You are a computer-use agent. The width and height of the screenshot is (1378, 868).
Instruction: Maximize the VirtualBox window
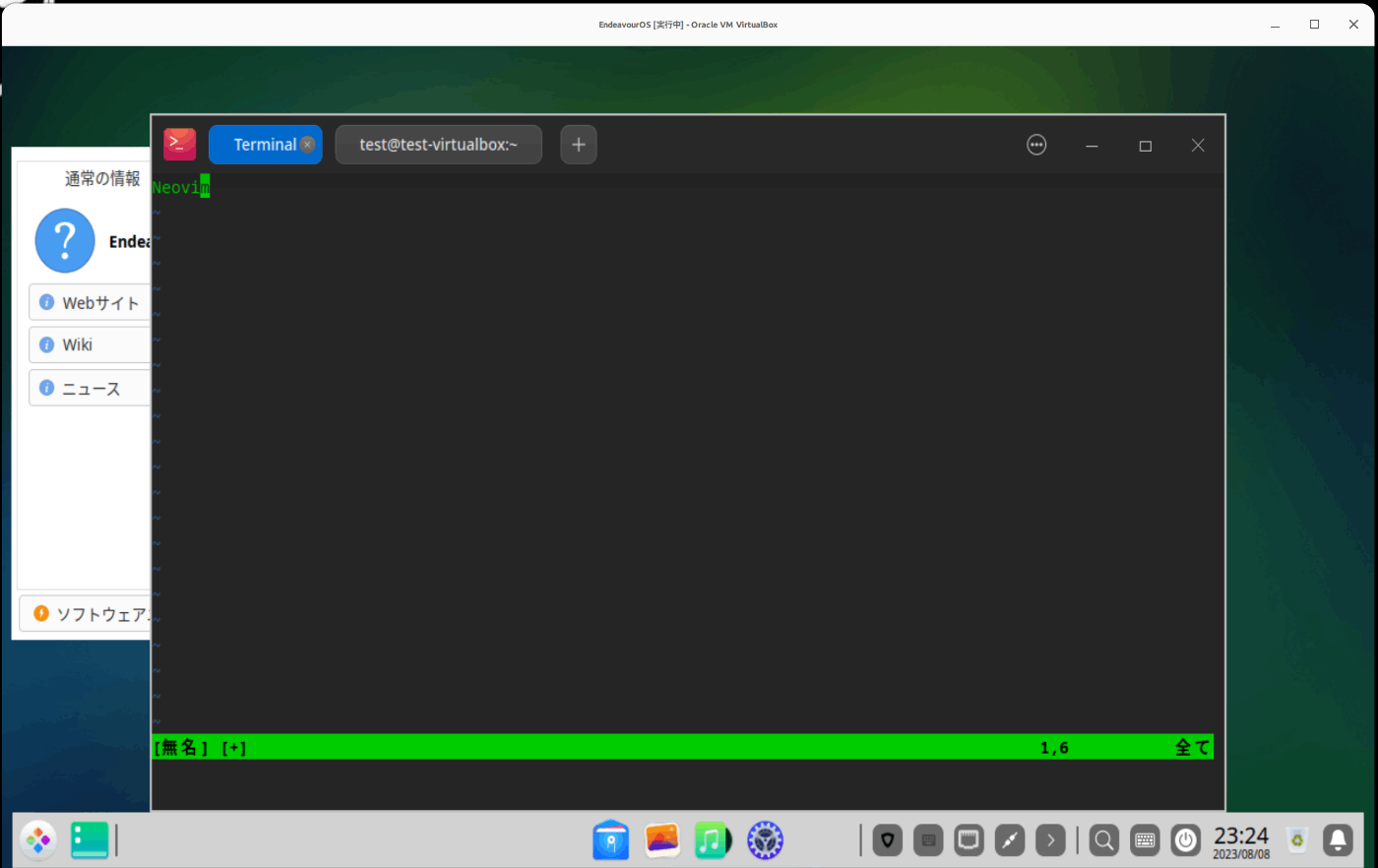point(1314,25)
